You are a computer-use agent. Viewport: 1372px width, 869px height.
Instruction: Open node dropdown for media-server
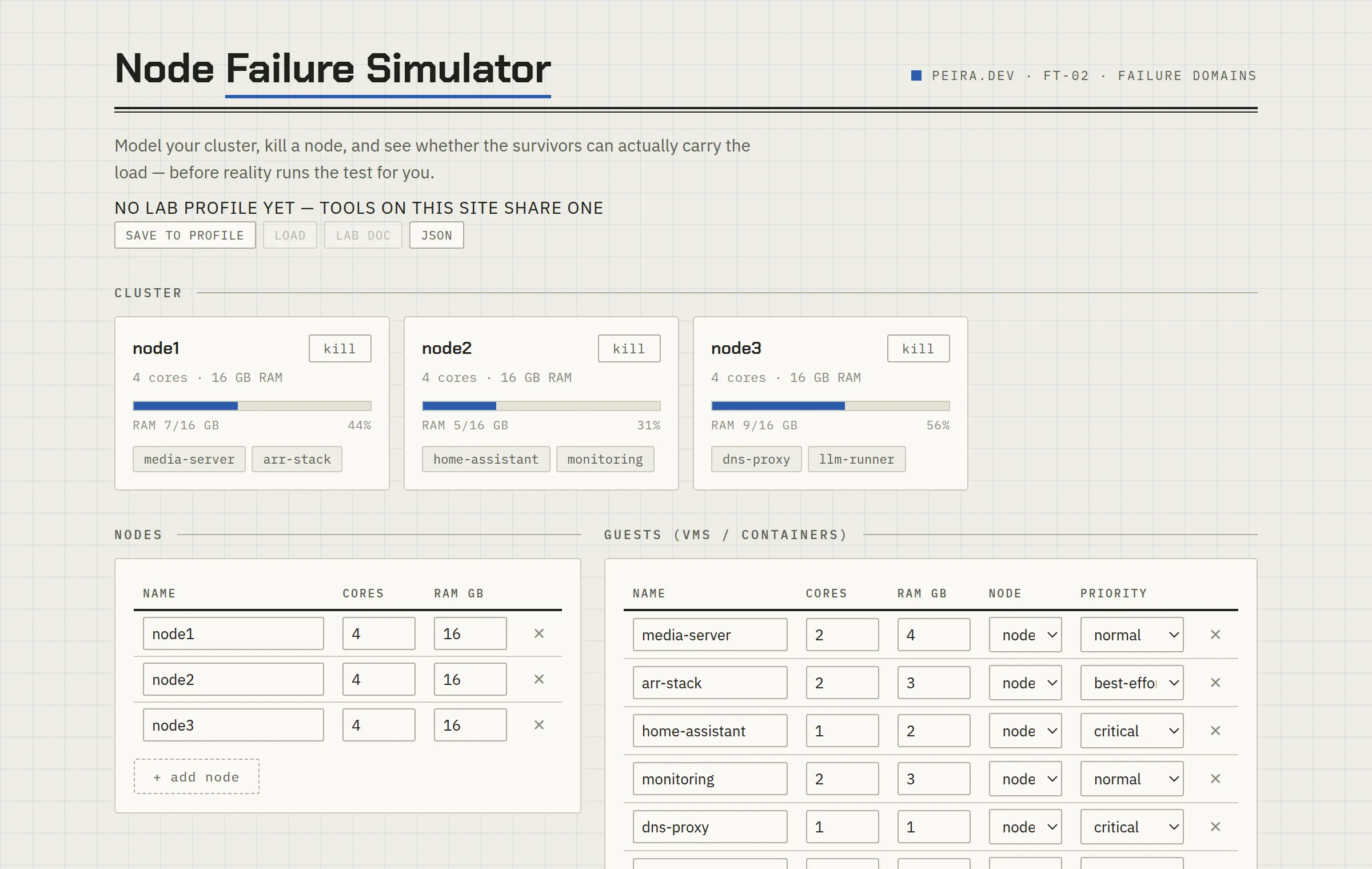click(1025, 635)
